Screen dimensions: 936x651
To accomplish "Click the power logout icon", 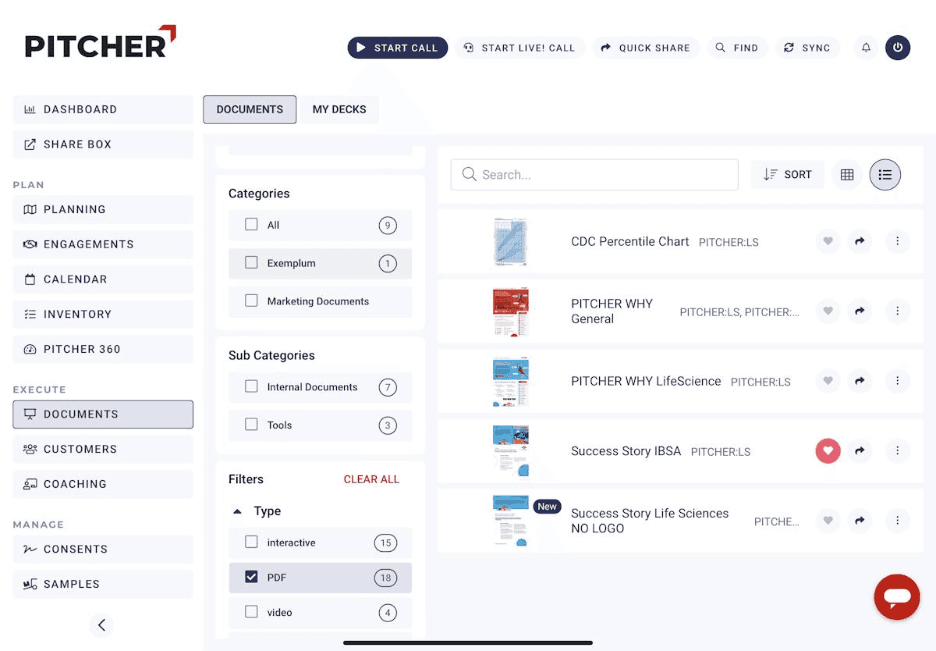I will [897, 48].
